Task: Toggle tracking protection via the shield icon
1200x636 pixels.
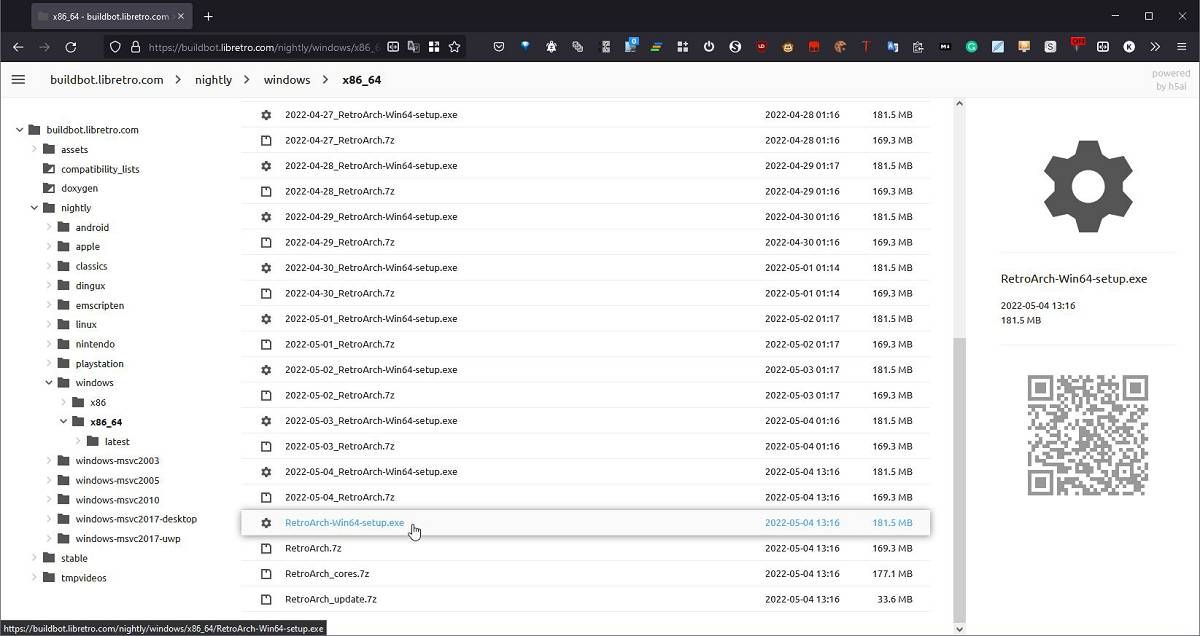Action: [x=115, y=46]
